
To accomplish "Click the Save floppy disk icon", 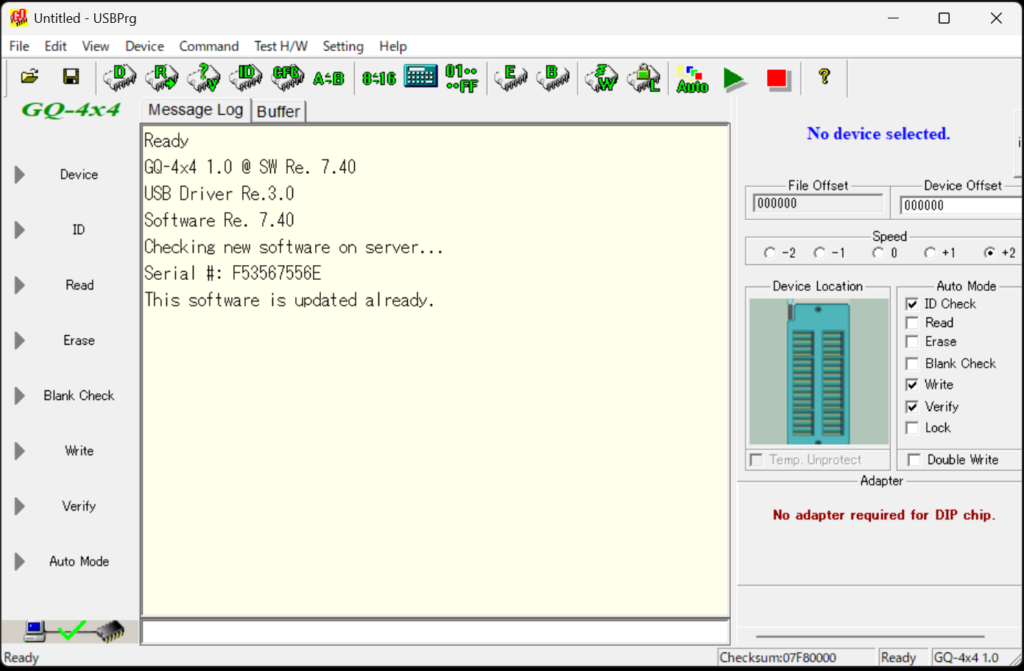I will click(70, 77).
